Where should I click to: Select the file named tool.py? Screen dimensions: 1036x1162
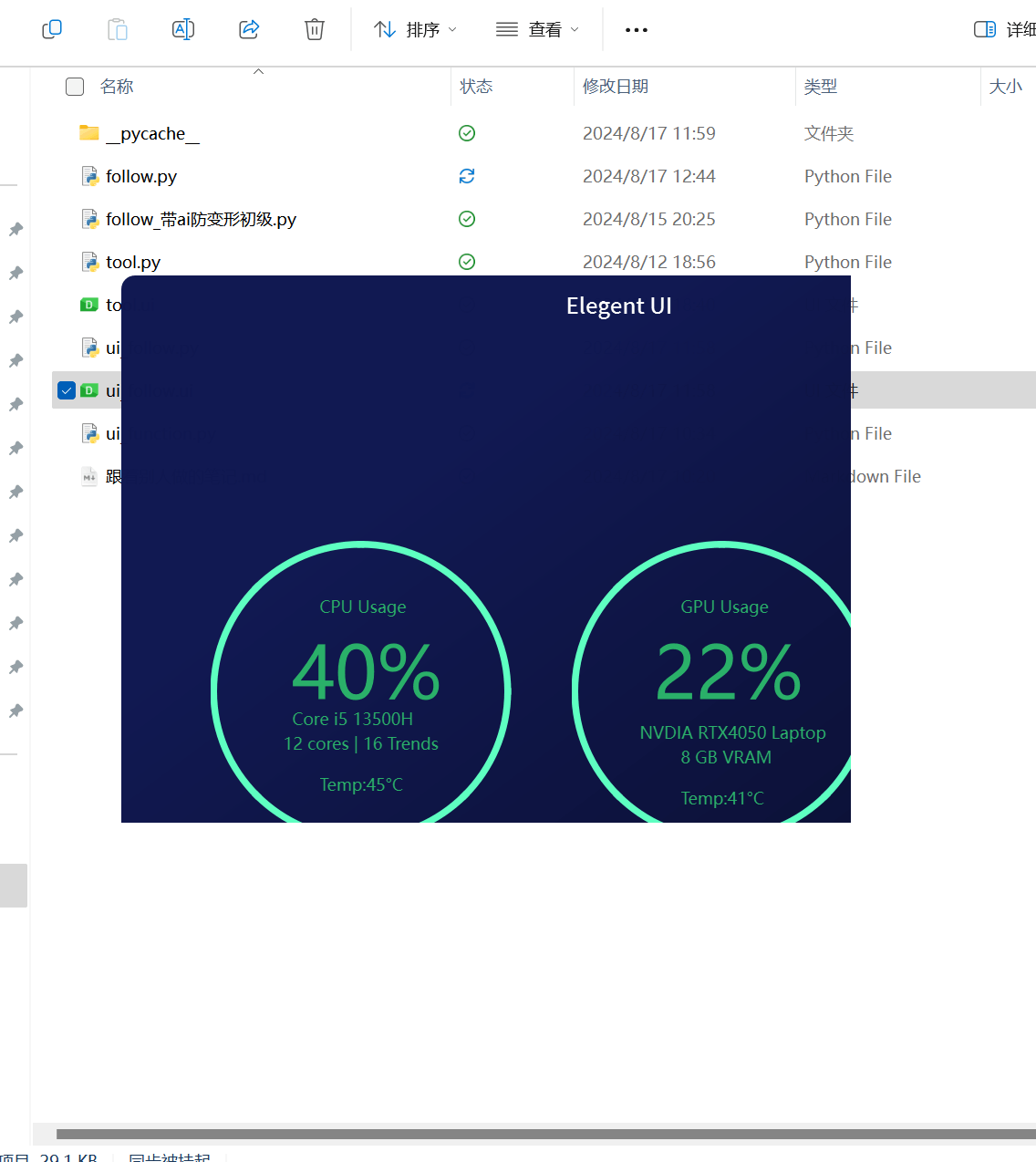click(x=133, y=263)
